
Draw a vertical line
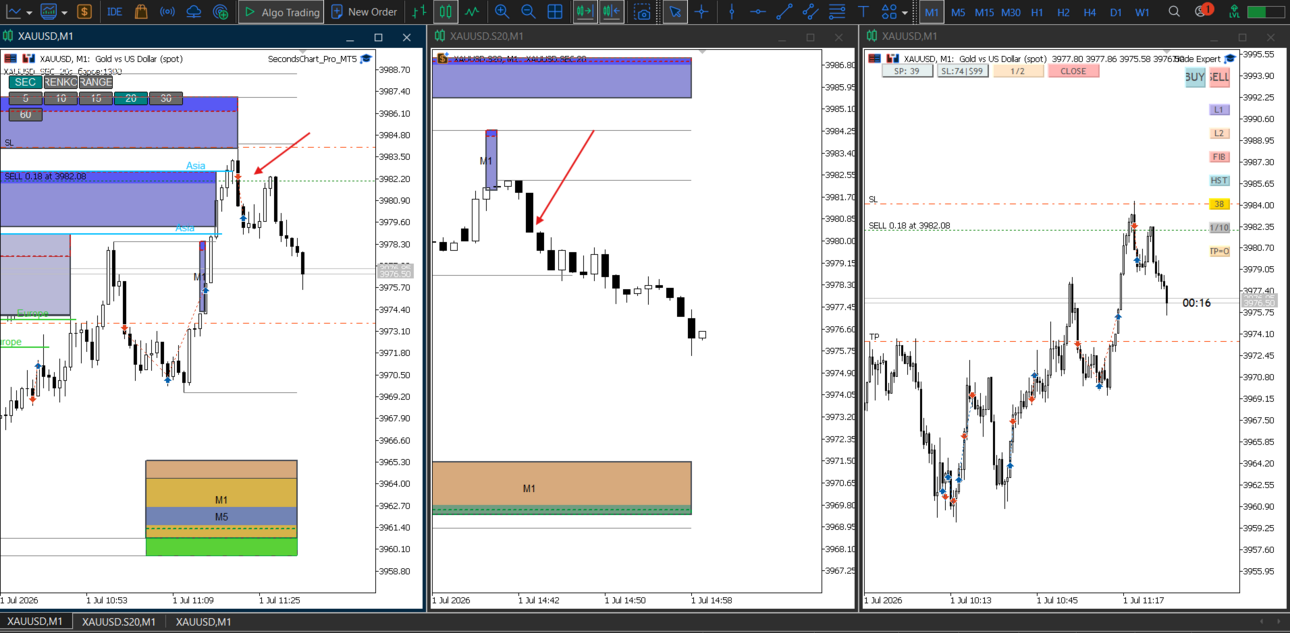click(x=732, y=12)
